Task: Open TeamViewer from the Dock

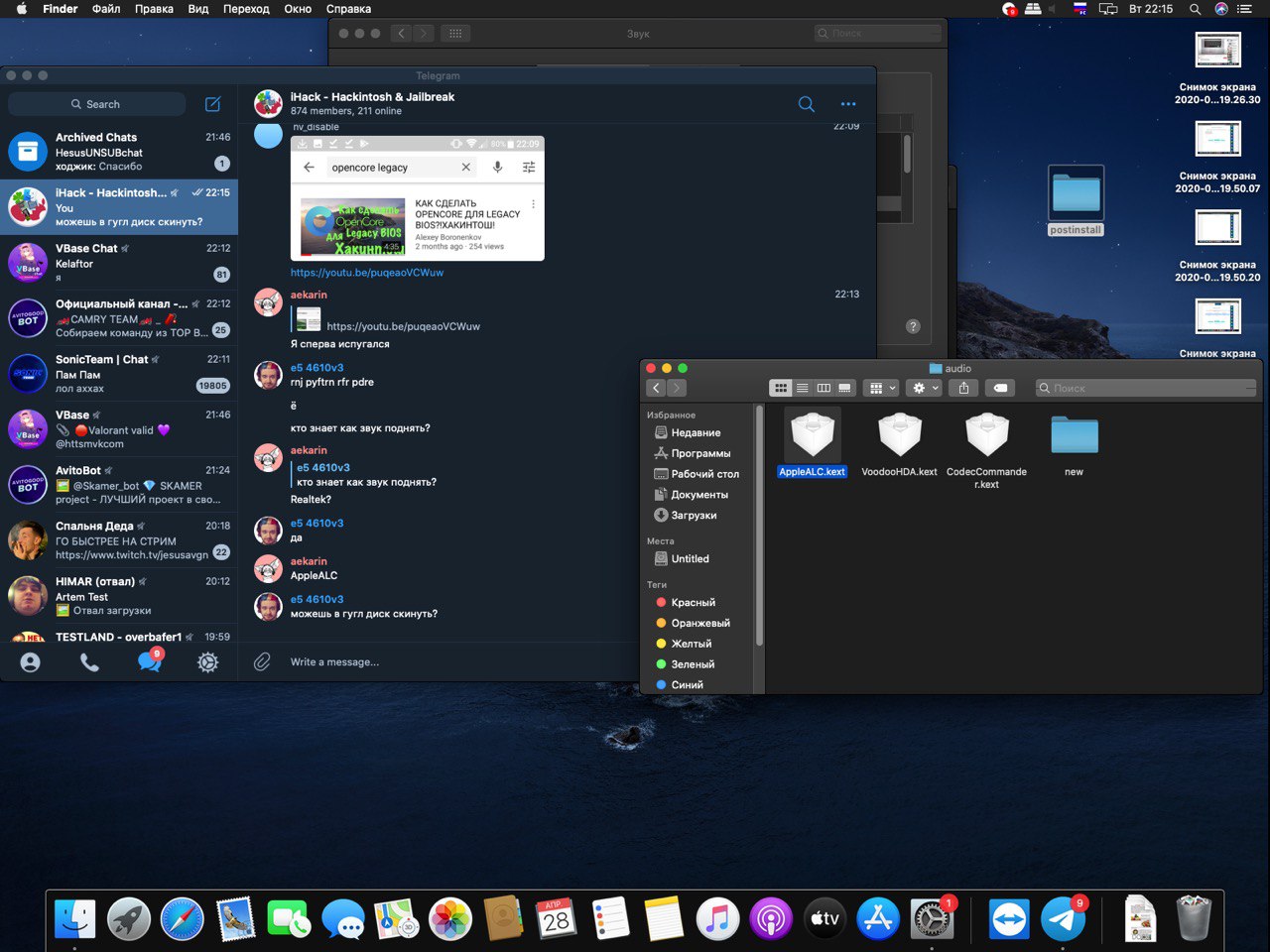Action: tap(1009, 920)
